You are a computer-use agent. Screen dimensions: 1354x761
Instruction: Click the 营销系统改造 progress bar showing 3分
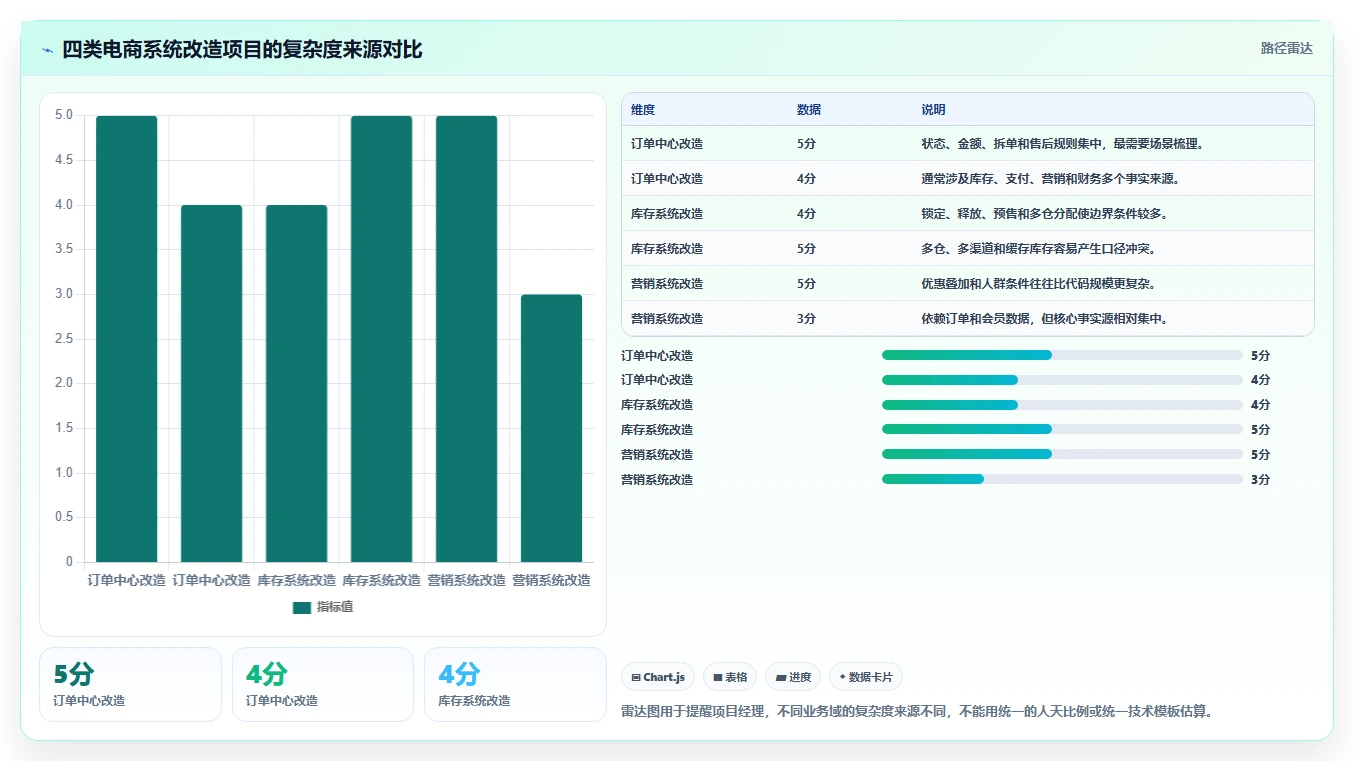tap(1062, 479)
